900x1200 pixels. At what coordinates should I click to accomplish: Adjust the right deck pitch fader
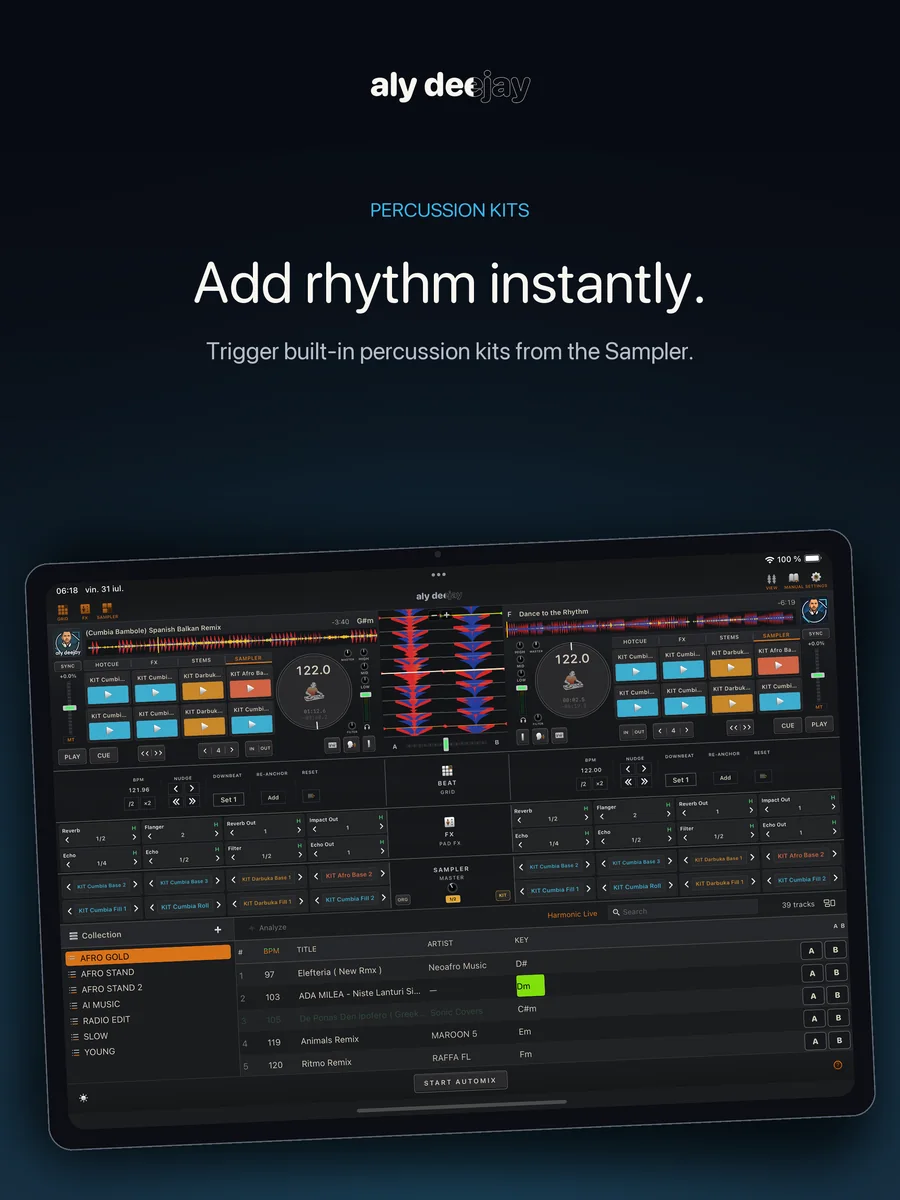pyautogui.click(x=817, y=675)
